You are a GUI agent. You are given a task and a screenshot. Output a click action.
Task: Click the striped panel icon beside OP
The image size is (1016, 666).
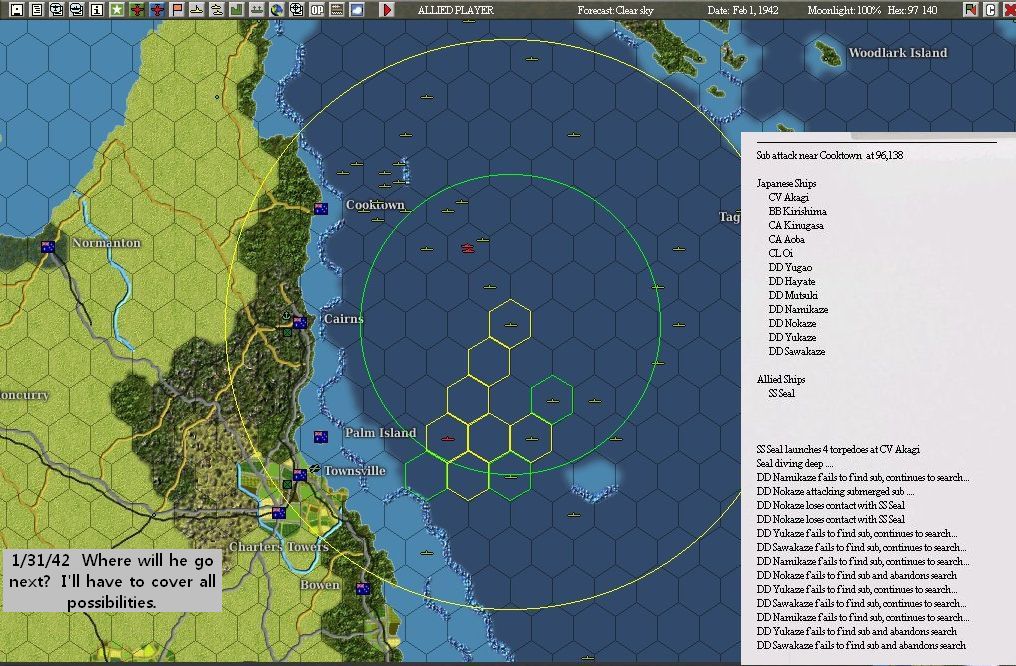click(337, 10)
